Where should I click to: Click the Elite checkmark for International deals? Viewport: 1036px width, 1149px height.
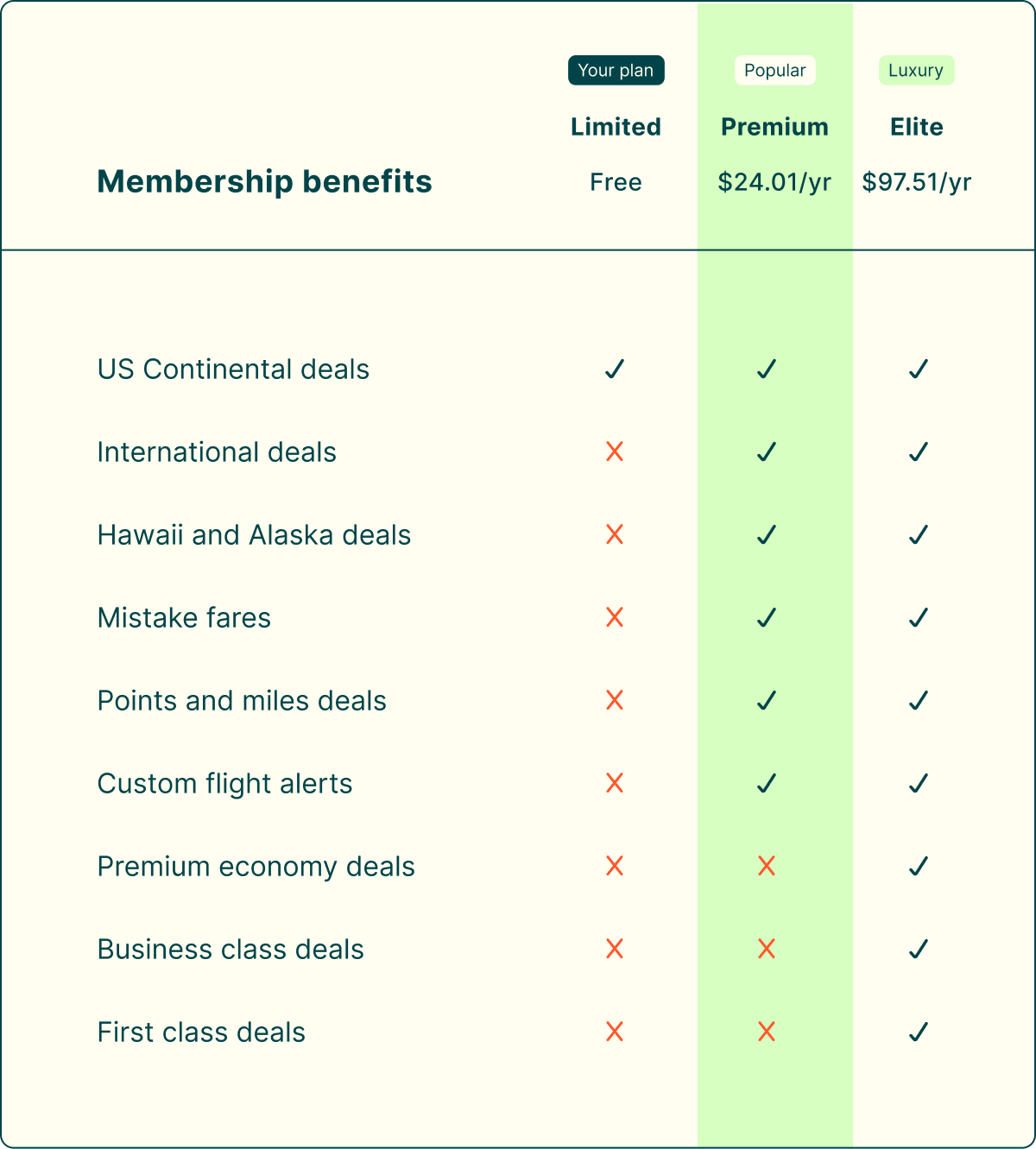click(919, 451)
